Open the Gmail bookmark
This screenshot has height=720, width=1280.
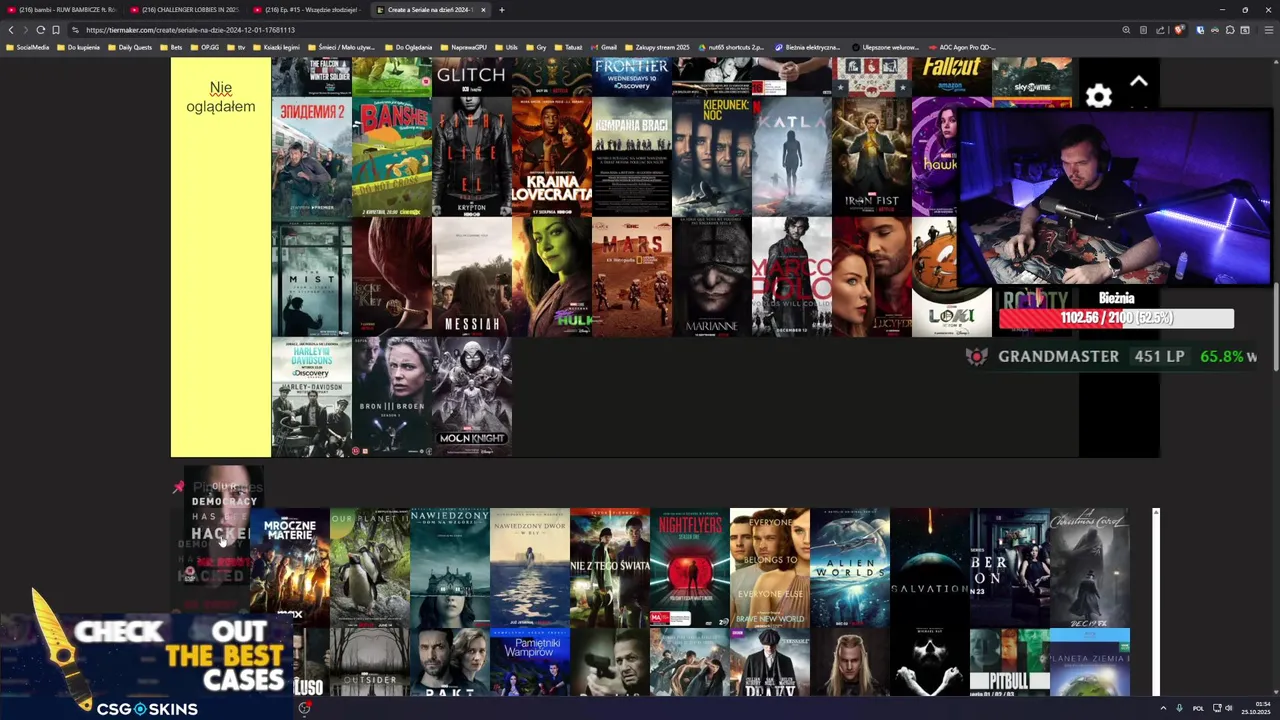pos(603,47)
